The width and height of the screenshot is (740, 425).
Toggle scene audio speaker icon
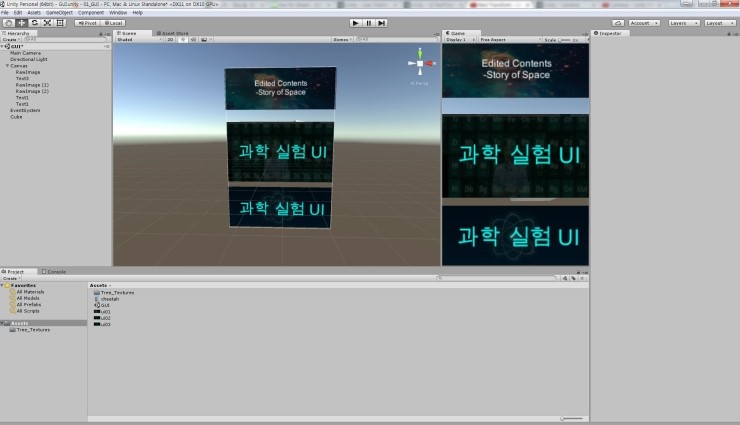coord(193,40)
